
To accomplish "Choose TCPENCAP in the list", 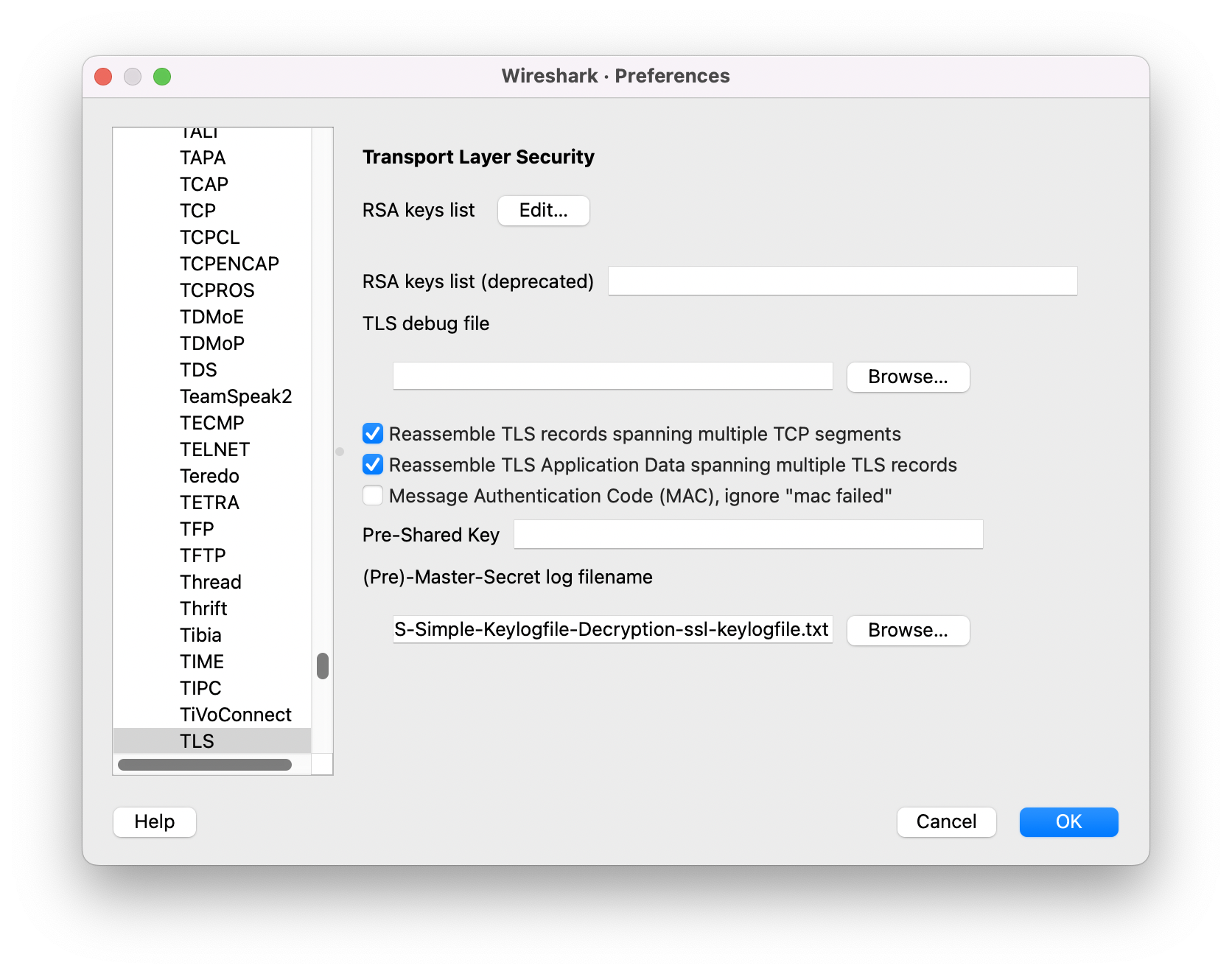I will [x=212, y=264].
